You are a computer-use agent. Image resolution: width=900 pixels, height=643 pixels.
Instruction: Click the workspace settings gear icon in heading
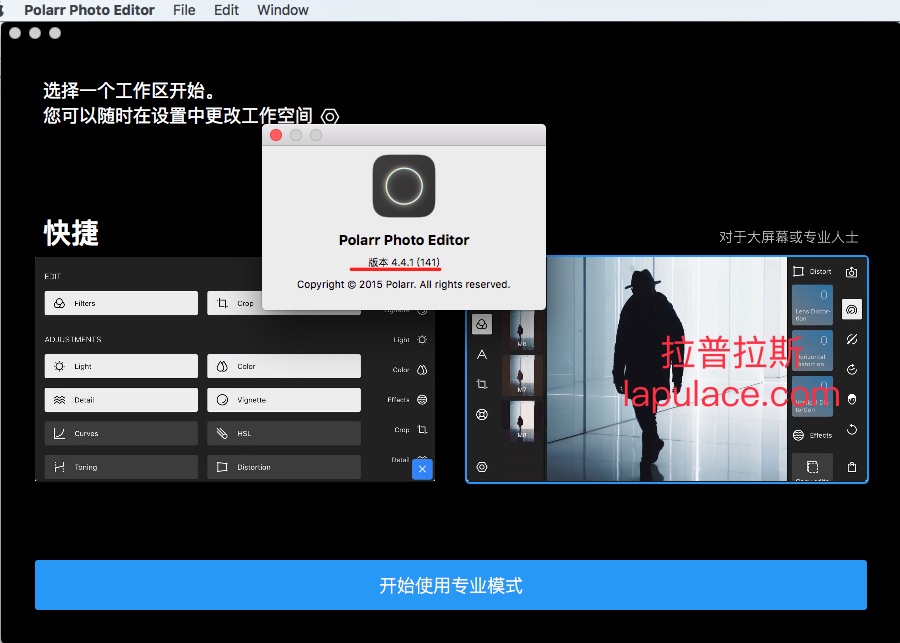330,116
